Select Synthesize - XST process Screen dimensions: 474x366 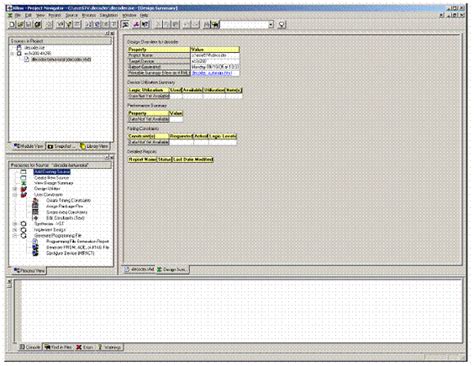(x=49, y=224)
